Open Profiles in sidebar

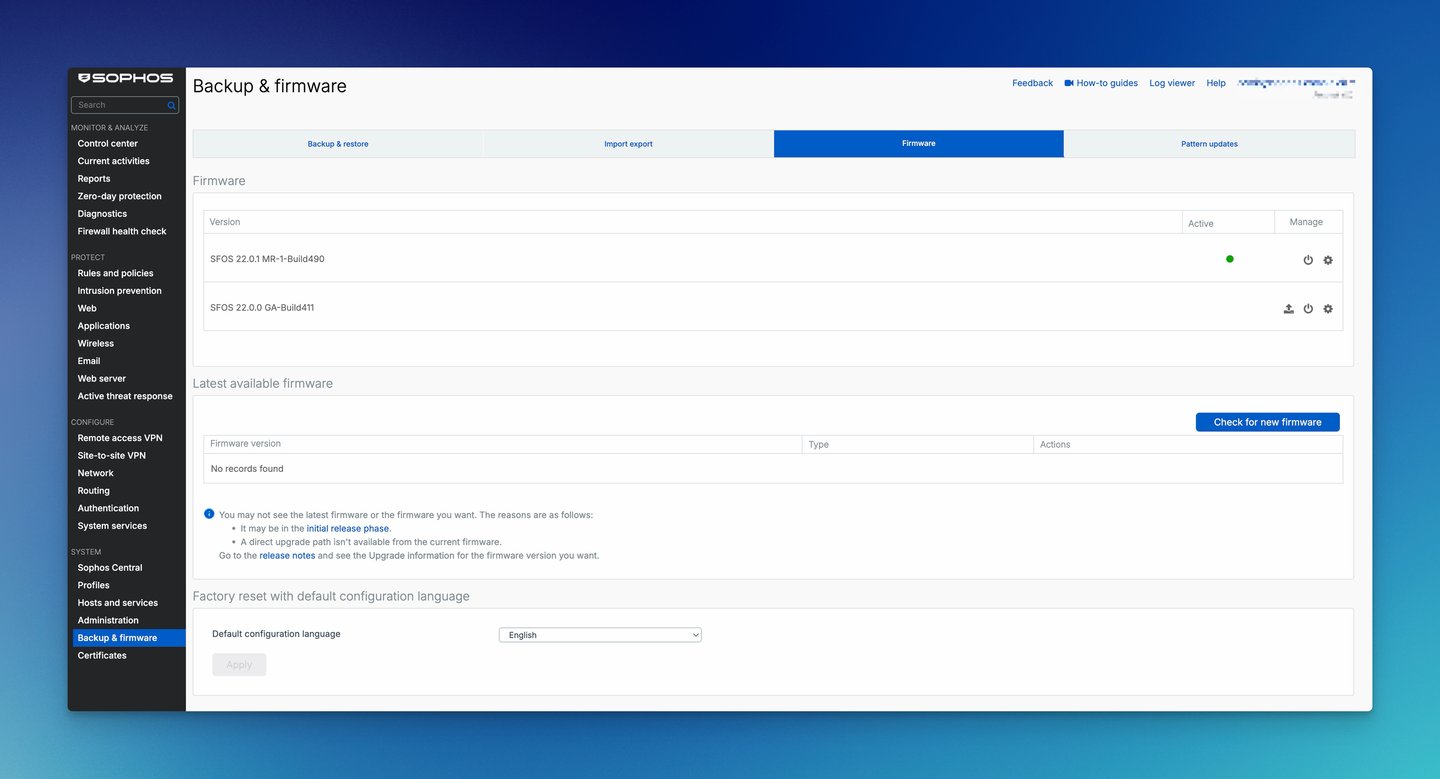tap(94, 585)
